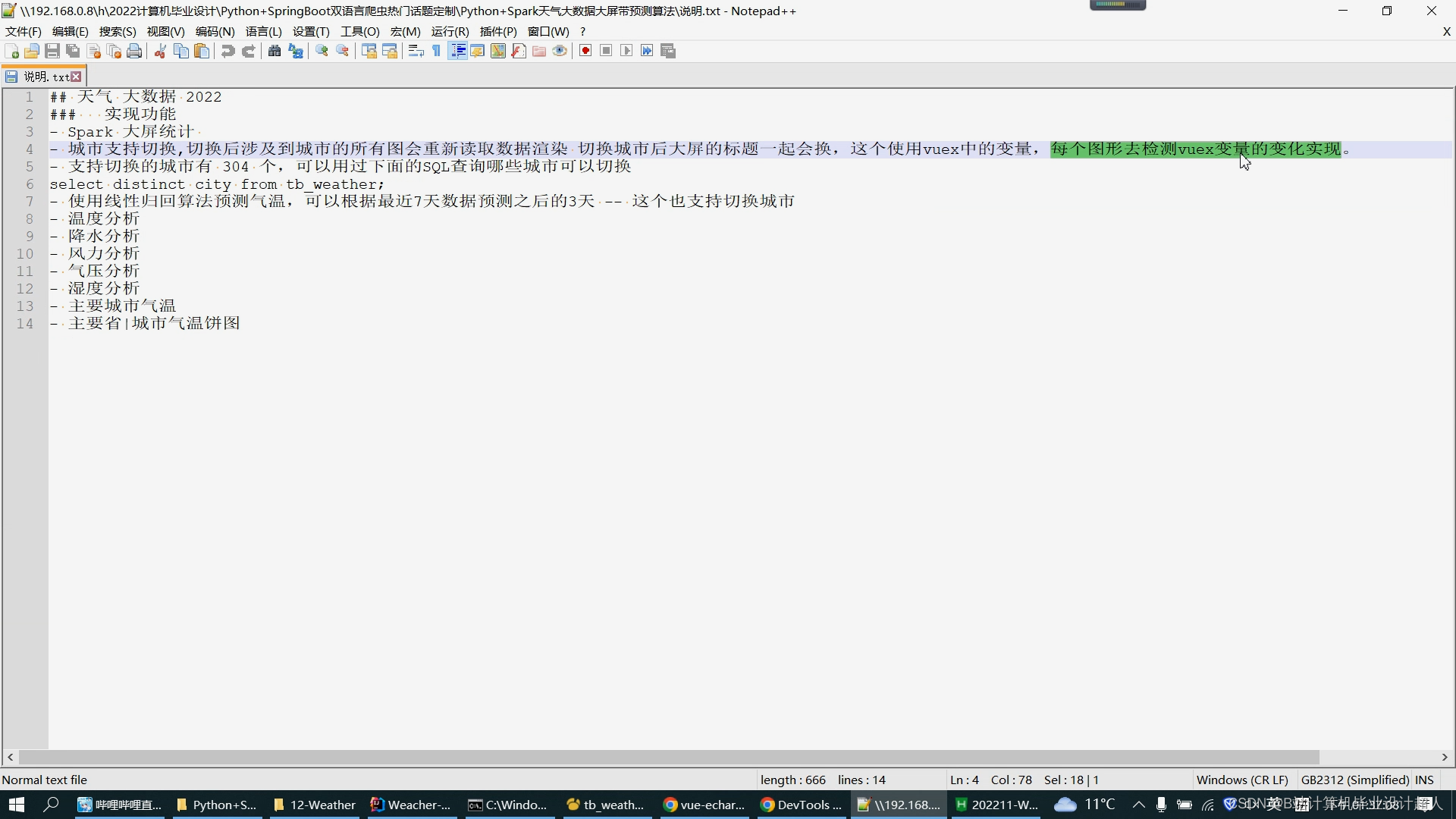Open the 插件(P) plugins menu

pyautogui.click(x=498, y=31)
